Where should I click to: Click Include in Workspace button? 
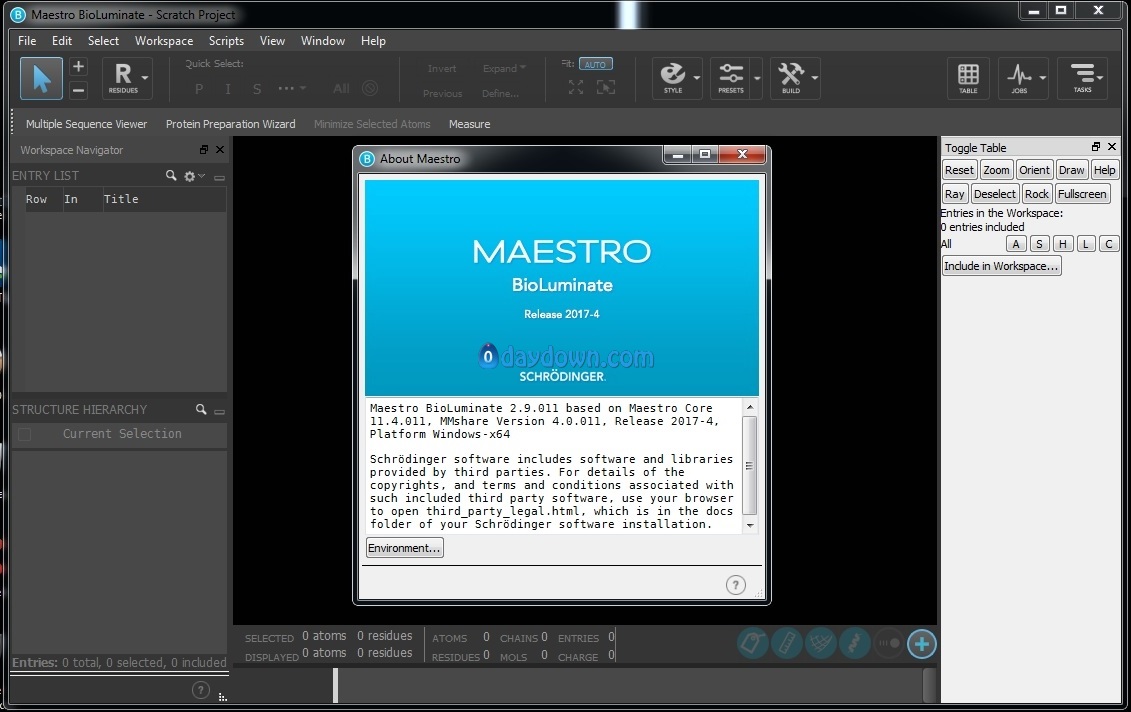[x=1002, y=266]
